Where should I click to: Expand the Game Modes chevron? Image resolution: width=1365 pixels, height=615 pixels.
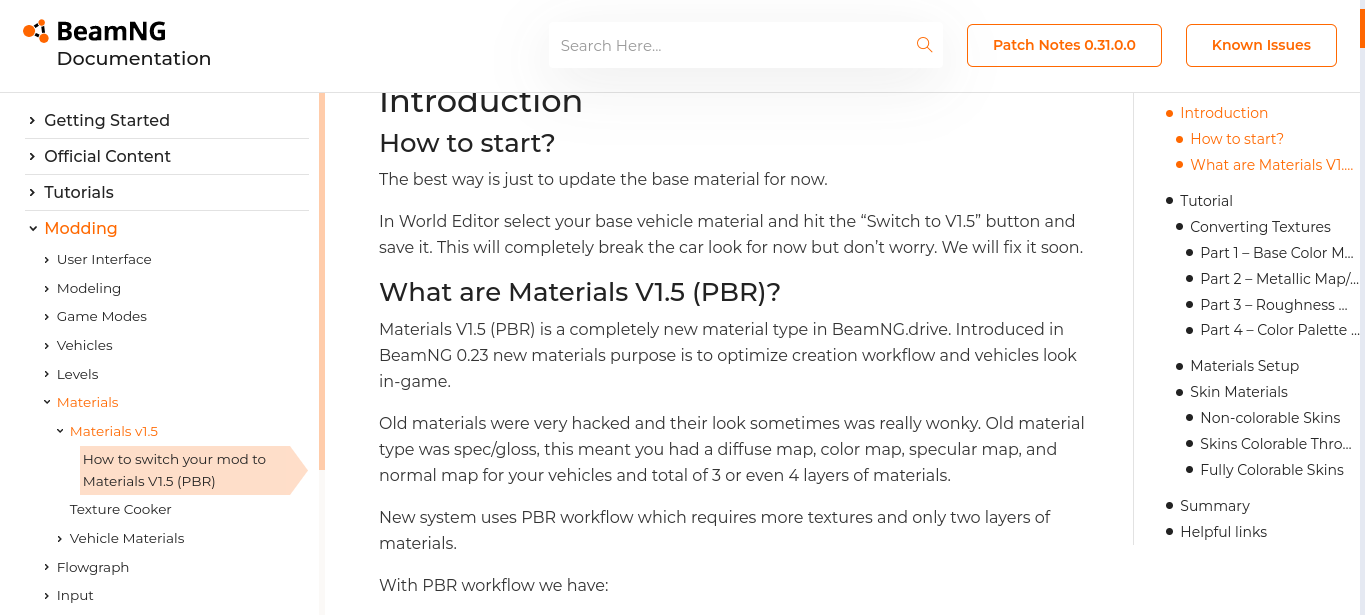(x=47, y=317)
